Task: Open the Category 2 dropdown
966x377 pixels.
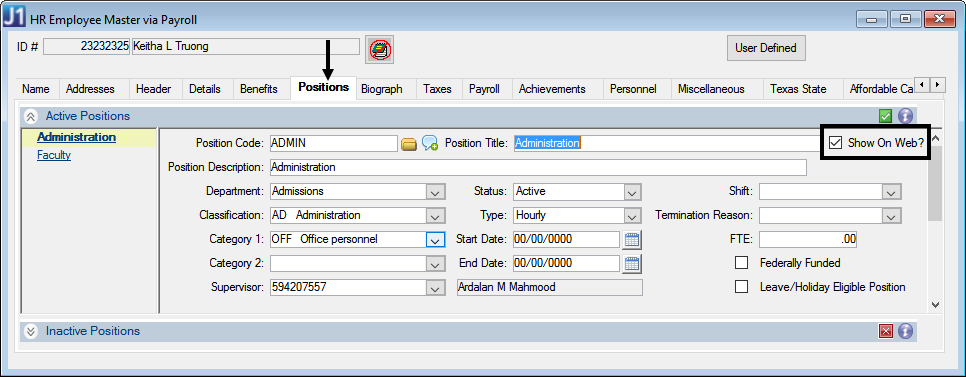Action: [x=436, y=264]
